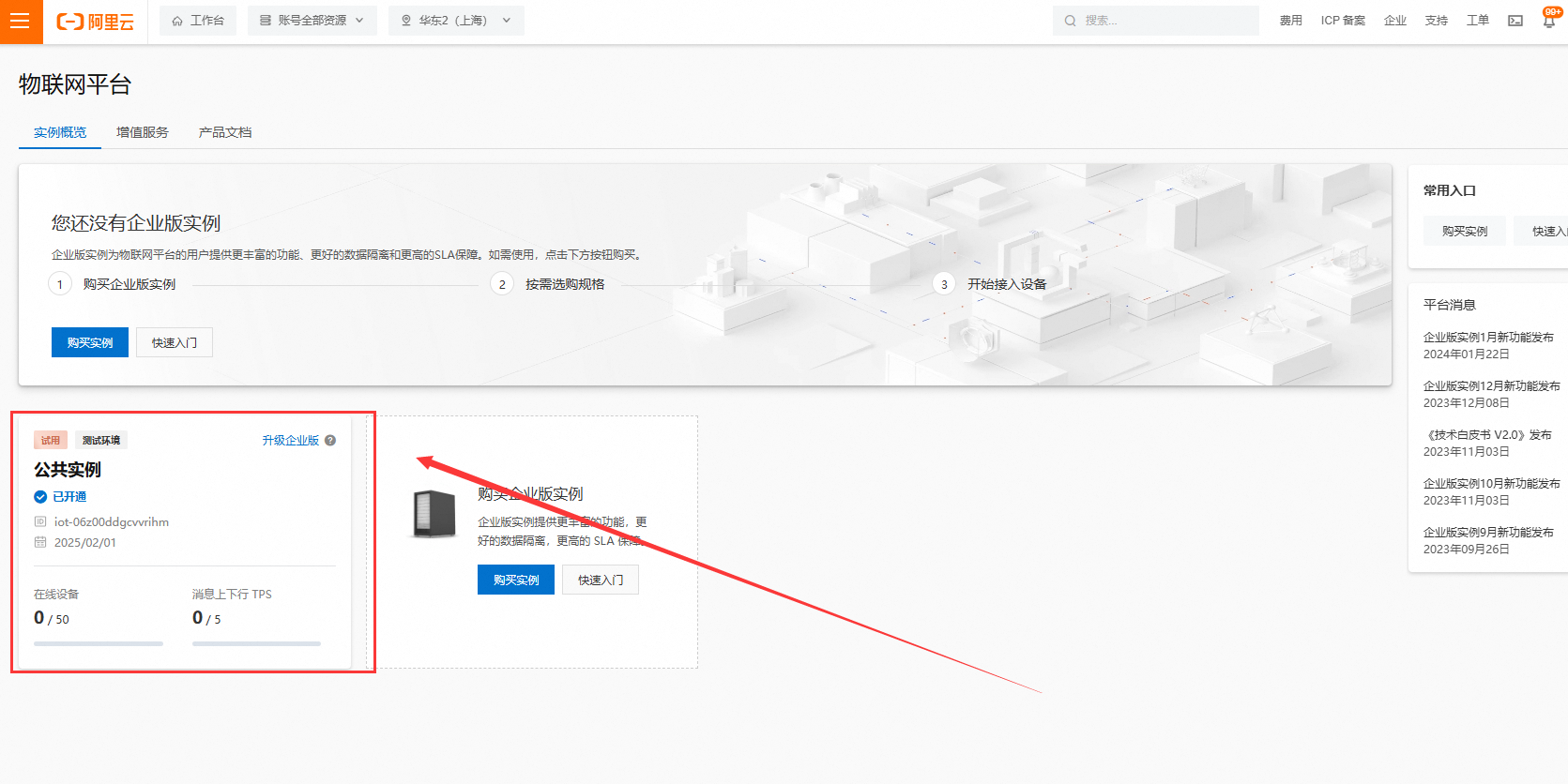Screen dimensions: 1568x784
Task: Open notifications bell with 99+ badge
Action: tap(1549, 20)
